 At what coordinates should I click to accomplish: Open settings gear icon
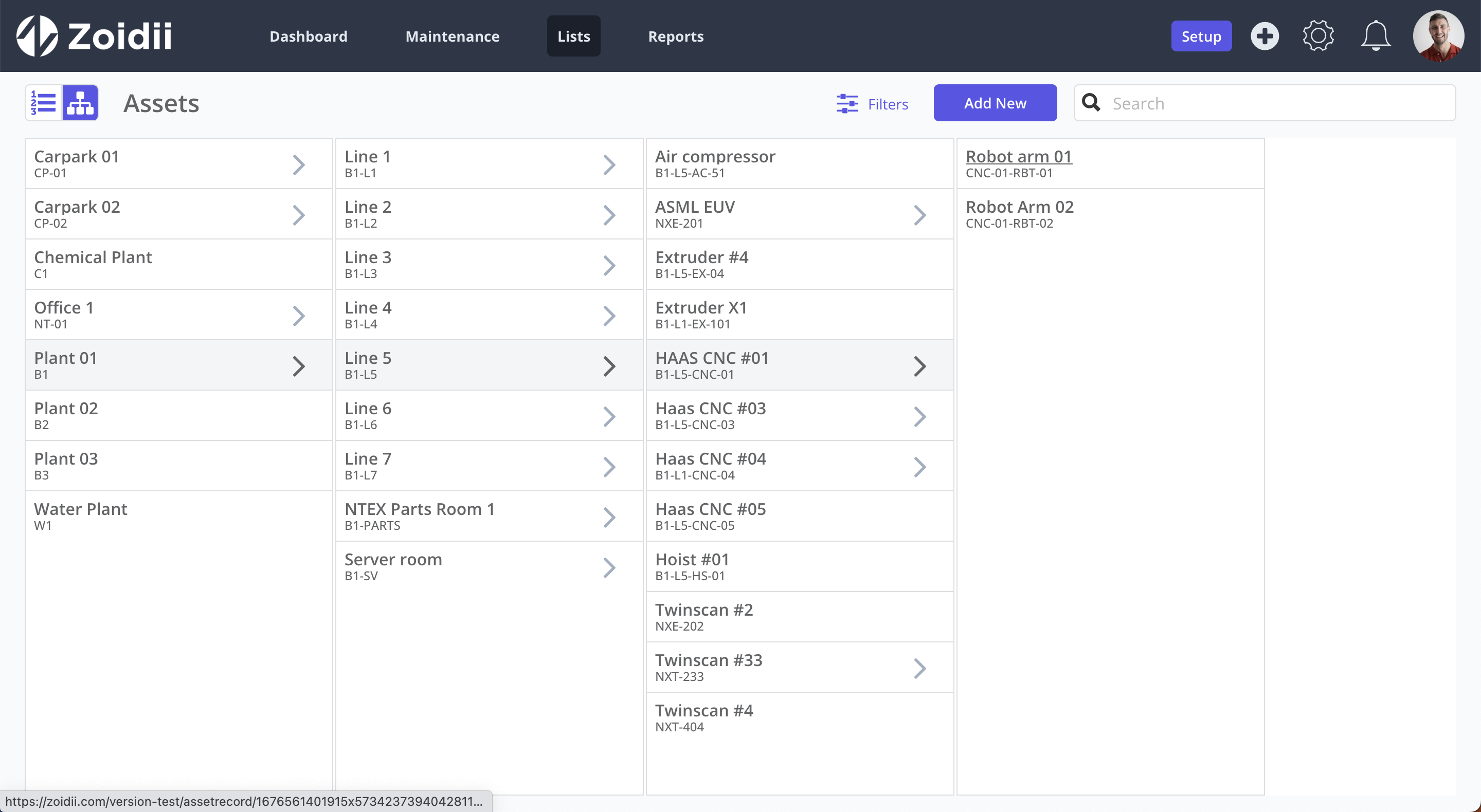tap(1317, 36)
